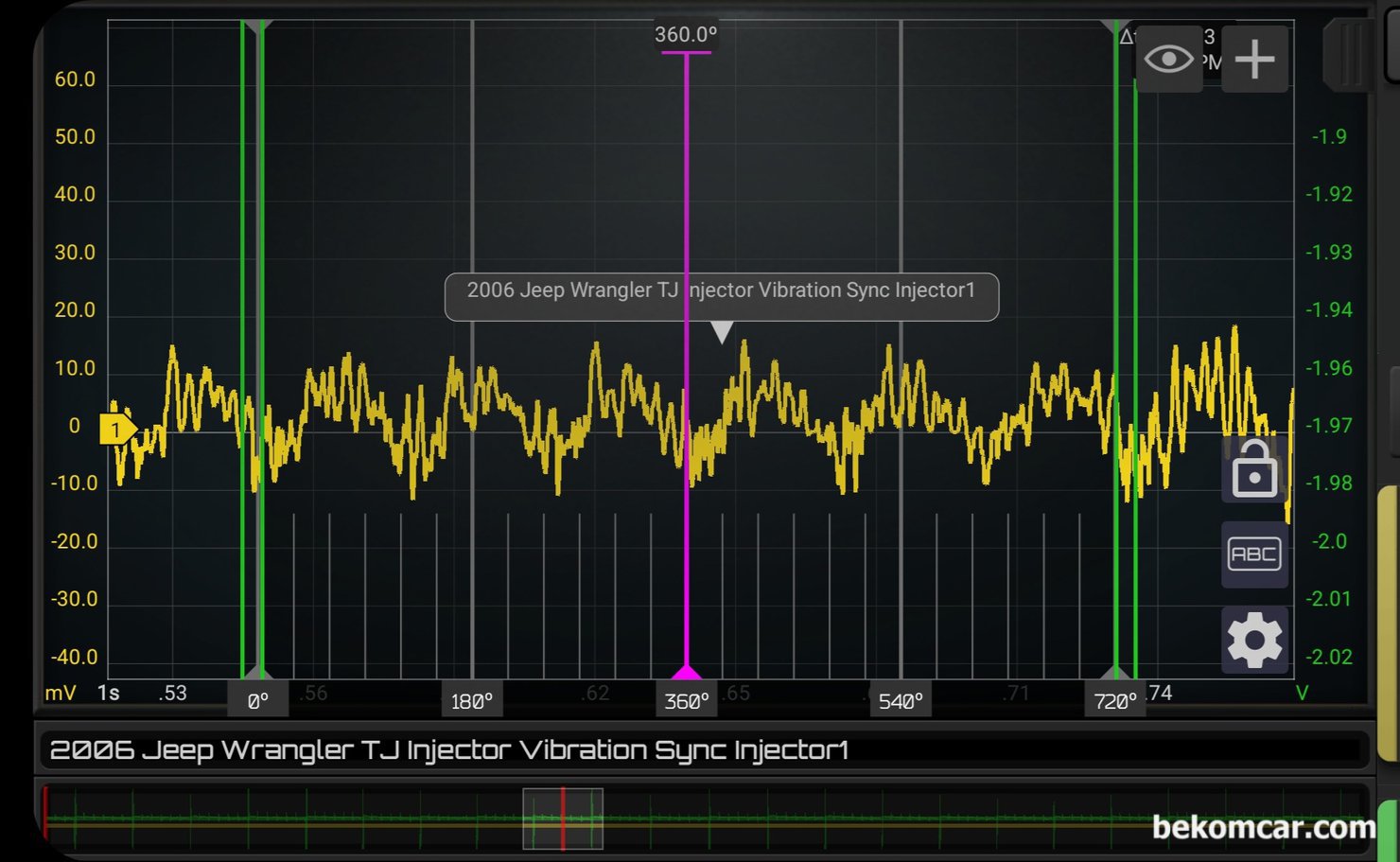1400x862 pixels.
Task: Select the yellow channel 1 zero marker
Action: coord(117,430)
